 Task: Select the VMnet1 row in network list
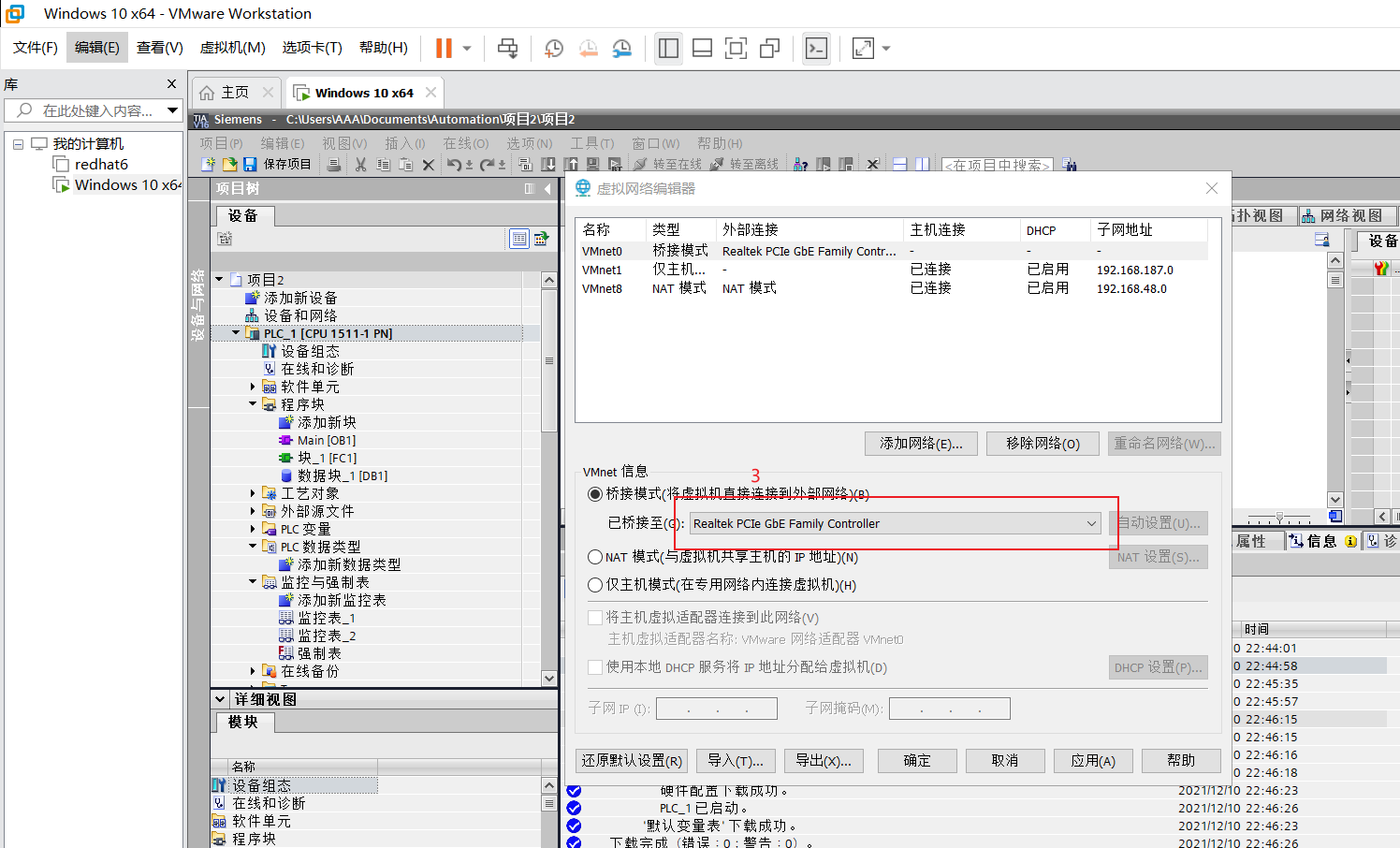[x=892, y=270]
